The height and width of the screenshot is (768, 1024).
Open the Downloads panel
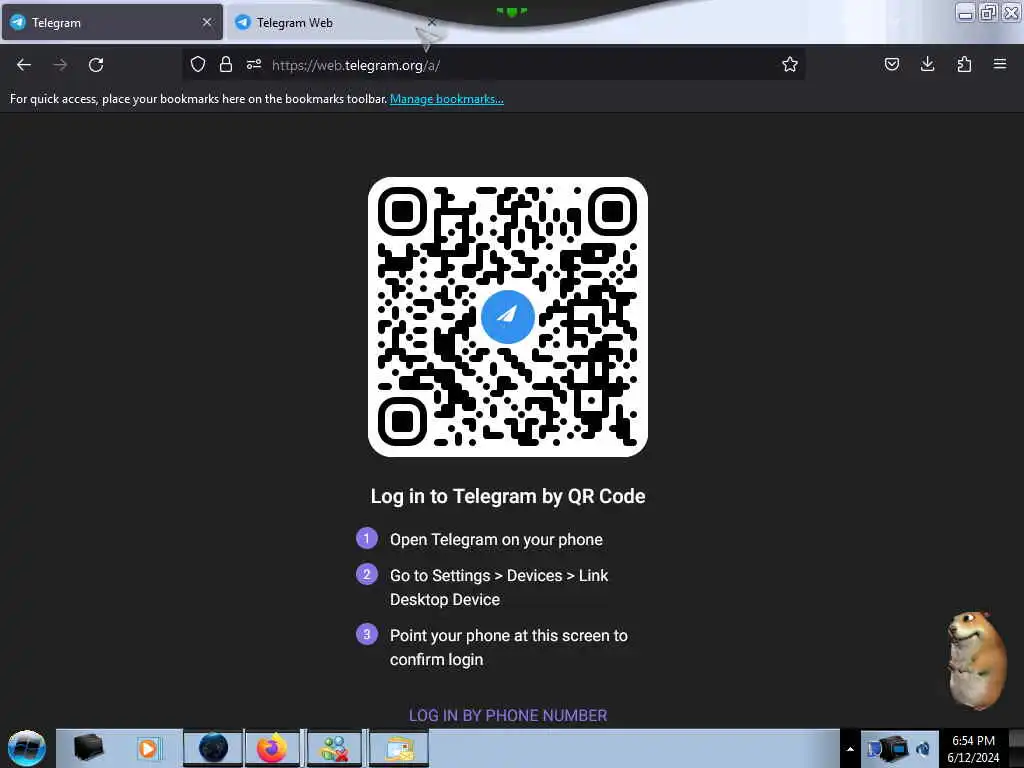927,64
